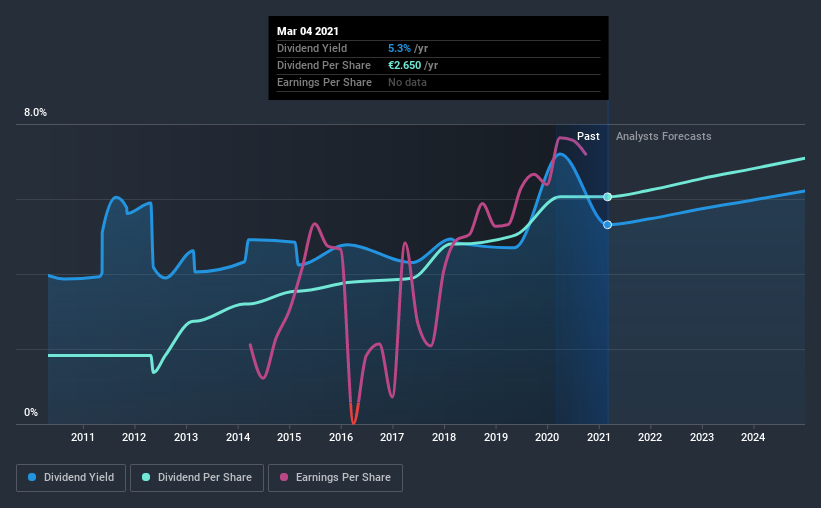Click the 2021 x-axis label
The width and height of the screenshot is (821, 508).
tap(598, 437)
